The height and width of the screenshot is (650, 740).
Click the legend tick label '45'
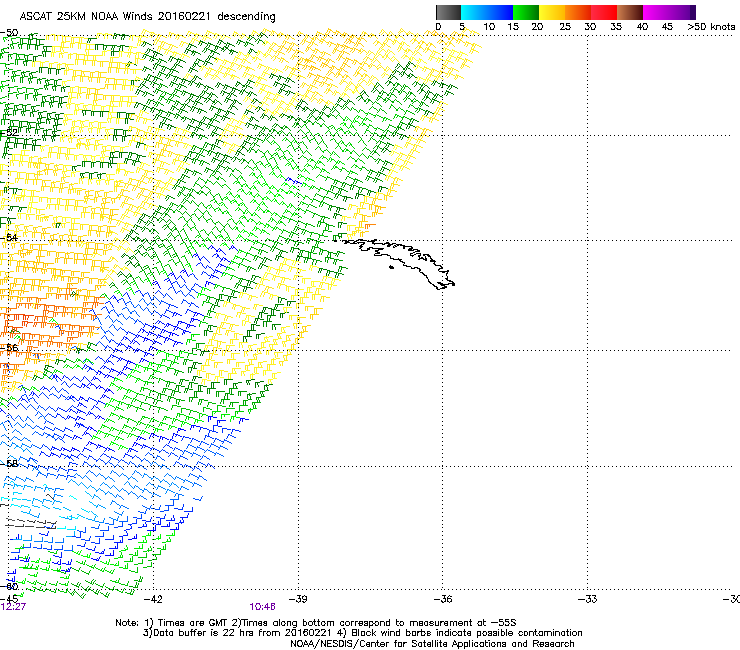(667, 27)
